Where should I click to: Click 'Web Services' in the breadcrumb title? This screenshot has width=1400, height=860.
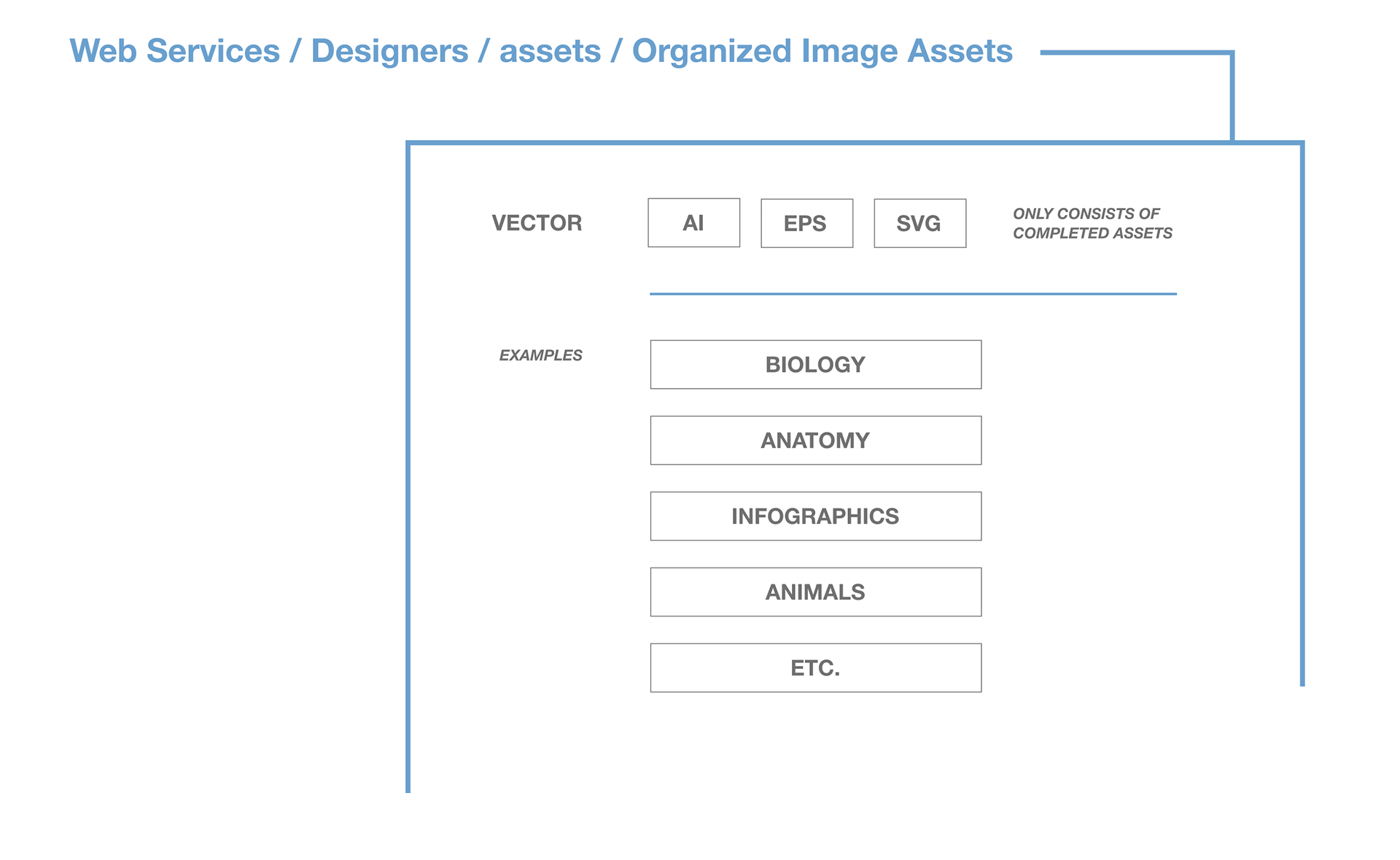[x=174, y=51]
